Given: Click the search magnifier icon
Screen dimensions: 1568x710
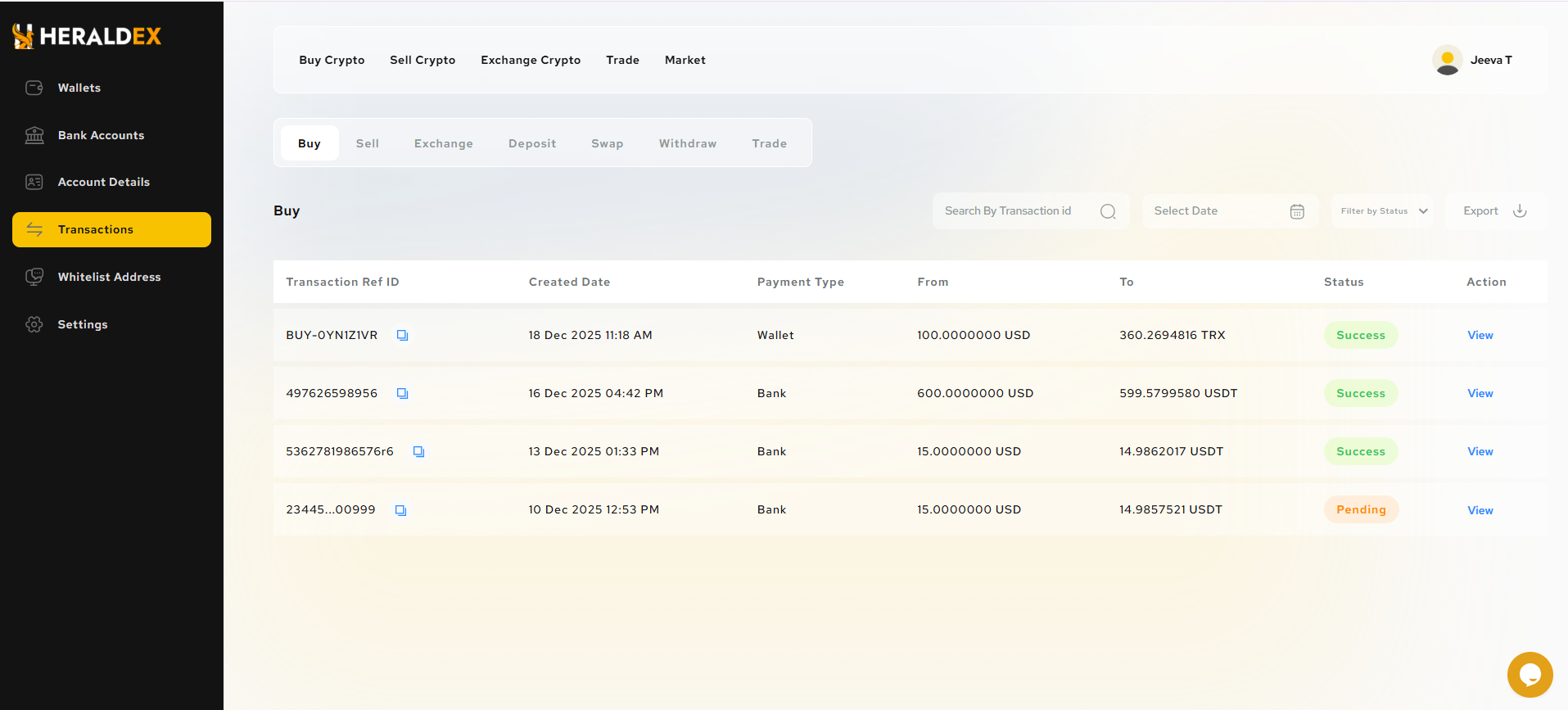Looking at the screenshot, I should (x=1108, y=211).
